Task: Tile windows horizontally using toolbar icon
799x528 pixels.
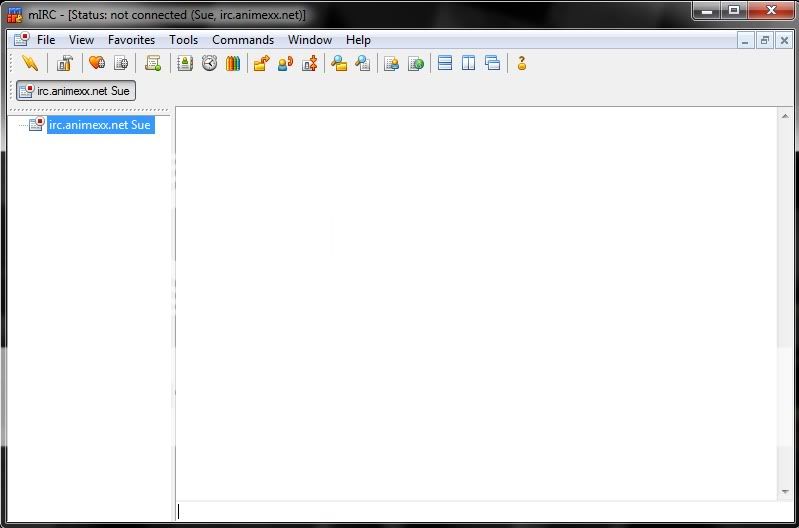Action: tap(445, 63)
